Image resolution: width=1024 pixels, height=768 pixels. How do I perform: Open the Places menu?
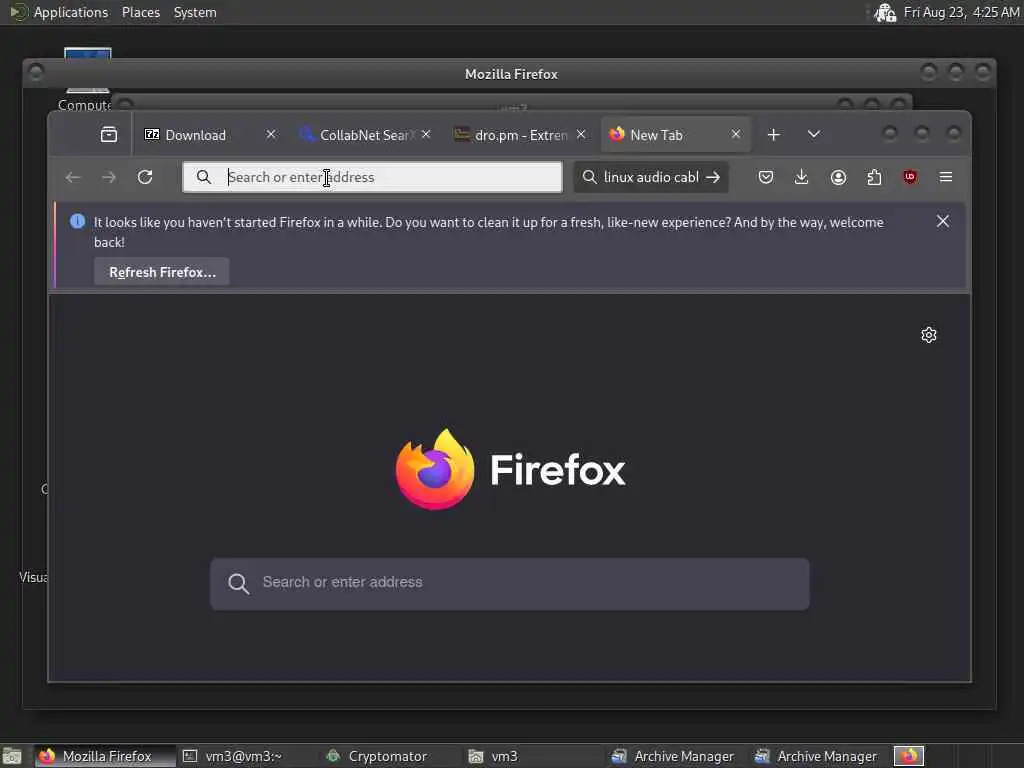[140, 12]
